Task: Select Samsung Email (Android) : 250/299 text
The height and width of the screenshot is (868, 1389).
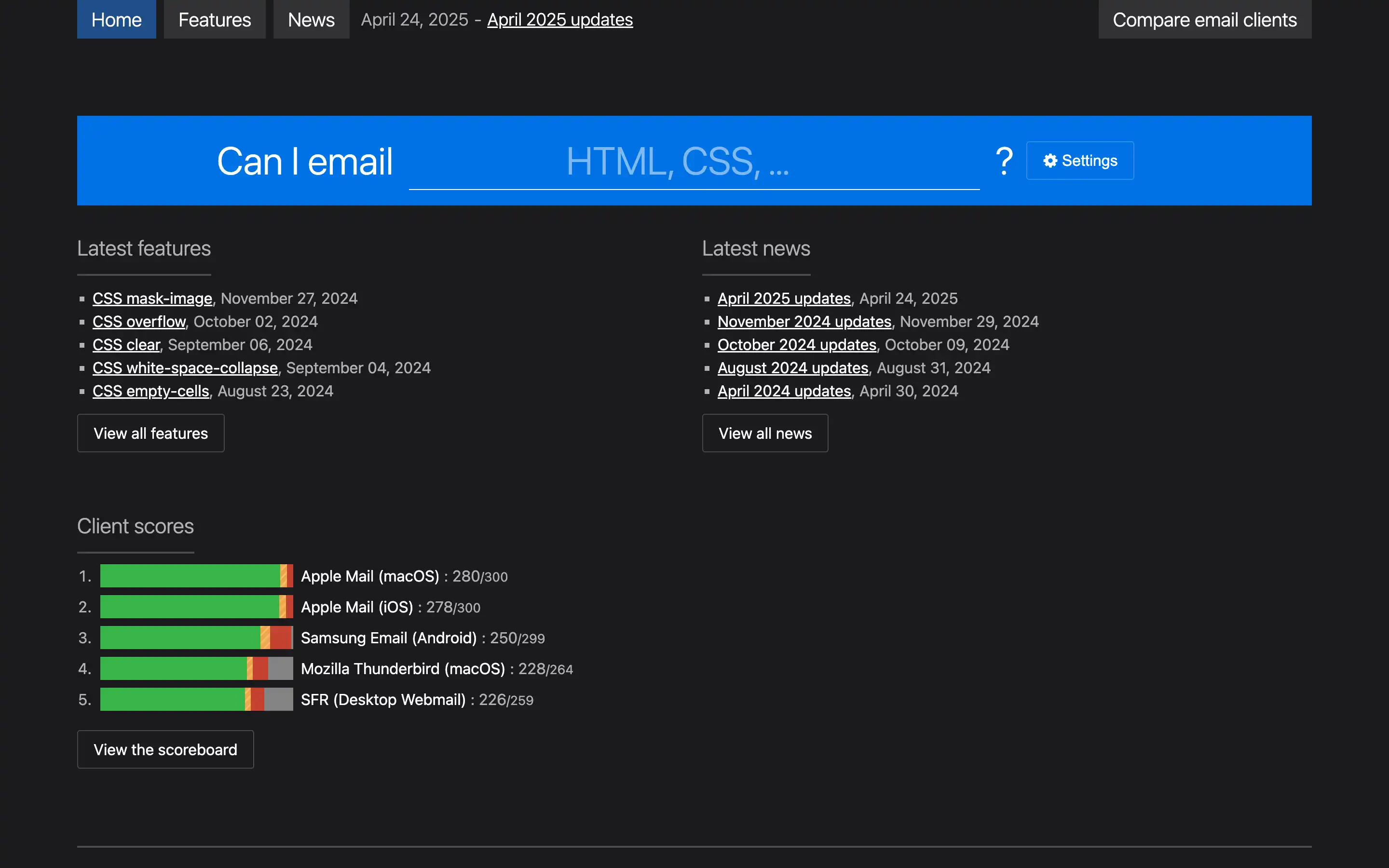Action: (422, 638)
